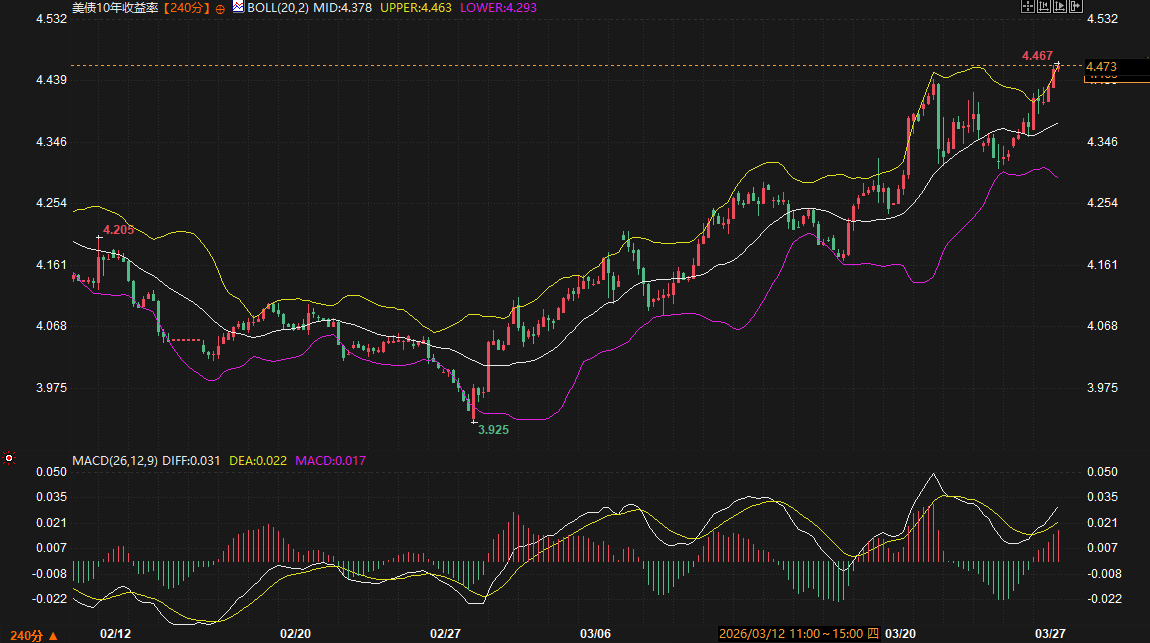Click the play-forward chart axis icon
1150x643 pixels.
click(x=1060, y=6)
